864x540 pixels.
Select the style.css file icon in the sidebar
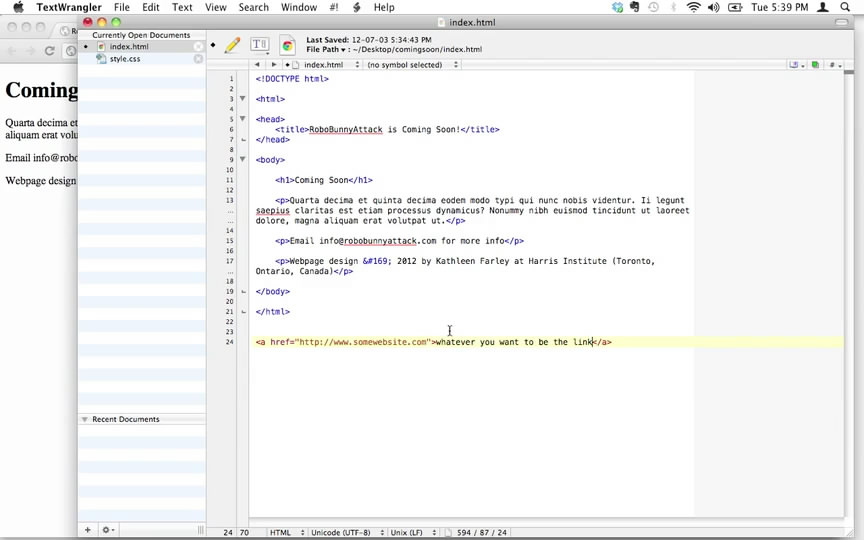click(101, 59)
